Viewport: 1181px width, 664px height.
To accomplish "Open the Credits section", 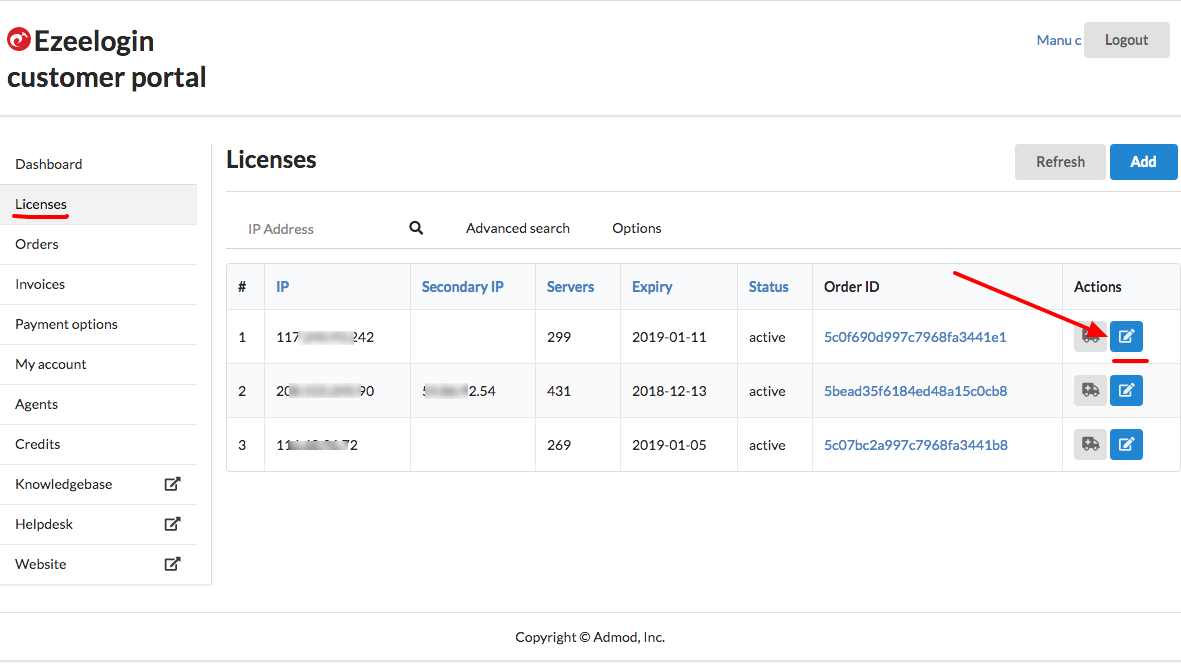I will click(99, 443).
